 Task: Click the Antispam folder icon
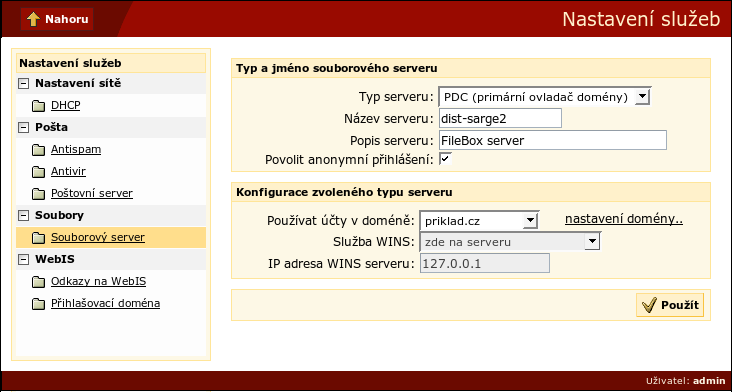(x=38, y=150)
